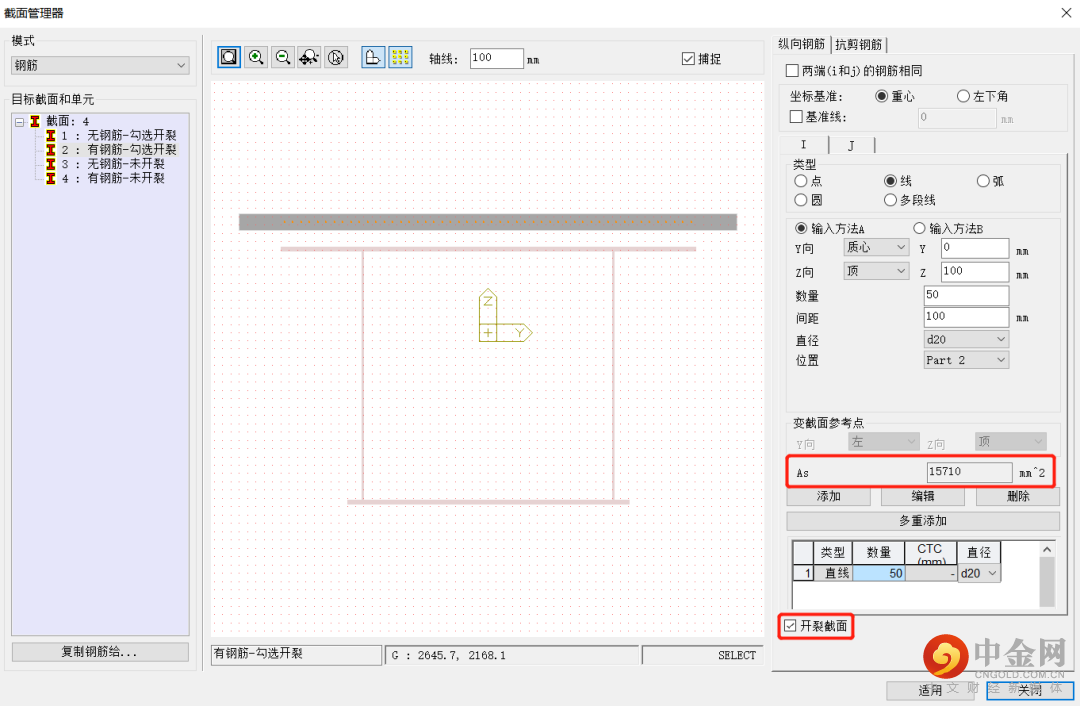Click the 关闭 close button
This screenshot has width=1080, height=706.
click(x=1030, y=690)
